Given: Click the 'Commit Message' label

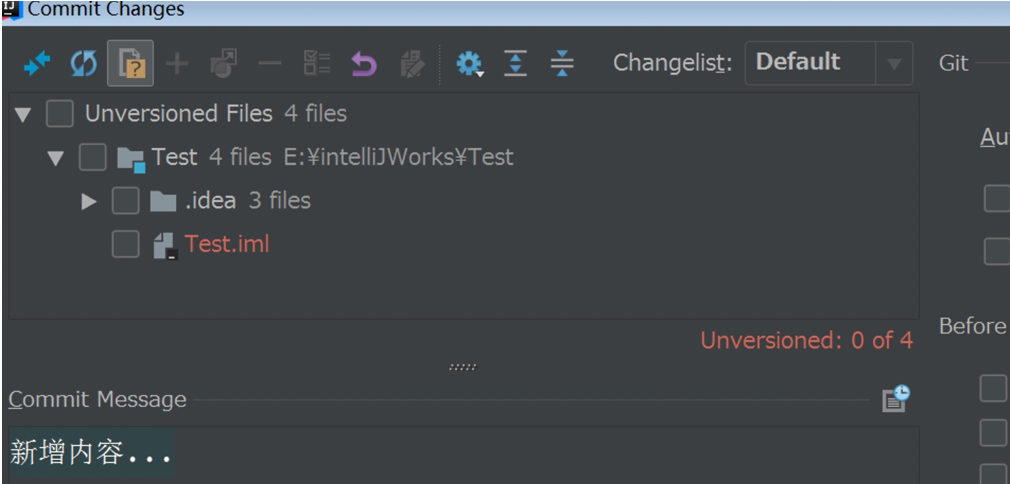Looking at the screenshot, I should (x=97, y=400).
